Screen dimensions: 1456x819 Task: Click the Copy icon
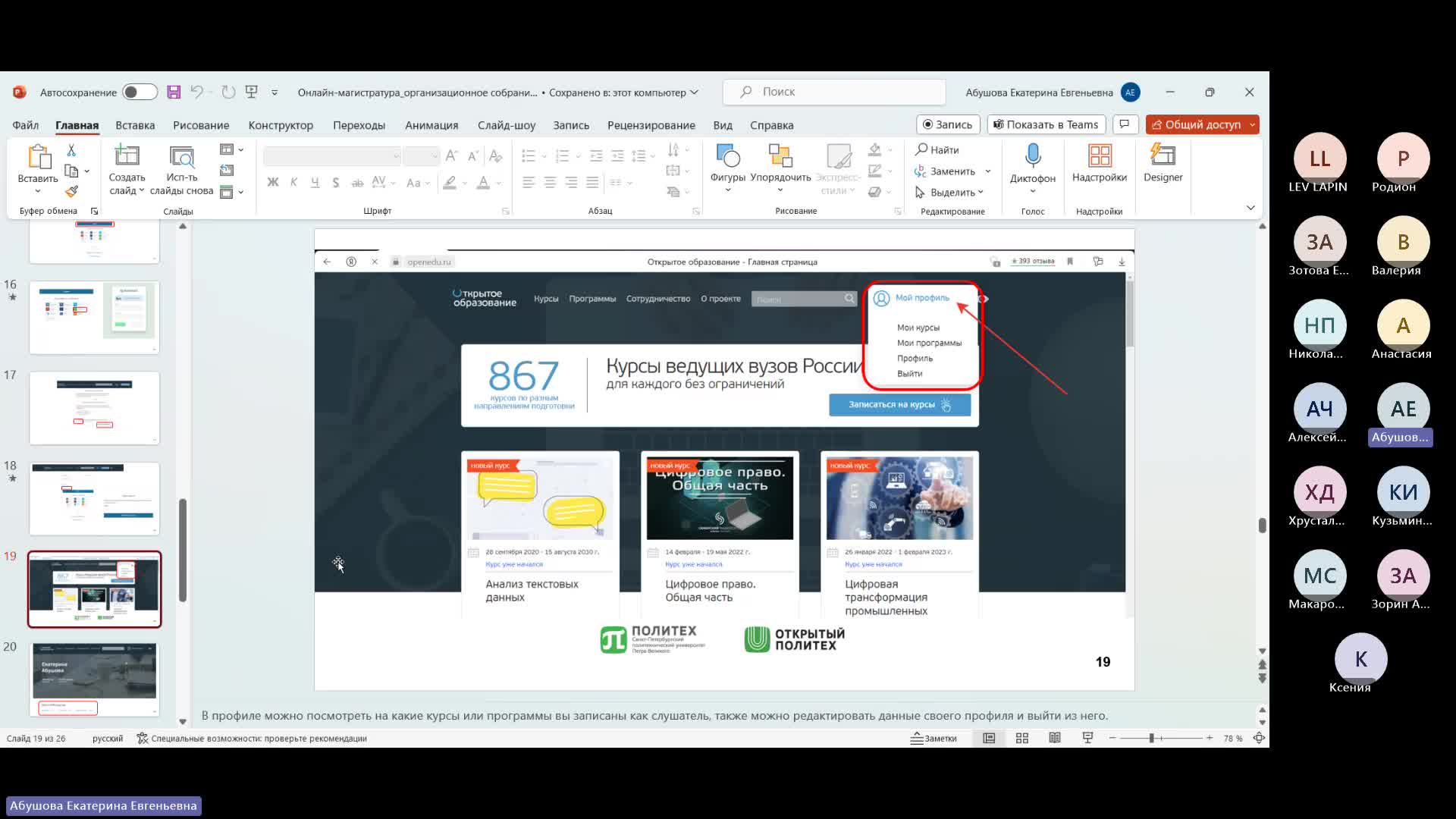point(72,171)
